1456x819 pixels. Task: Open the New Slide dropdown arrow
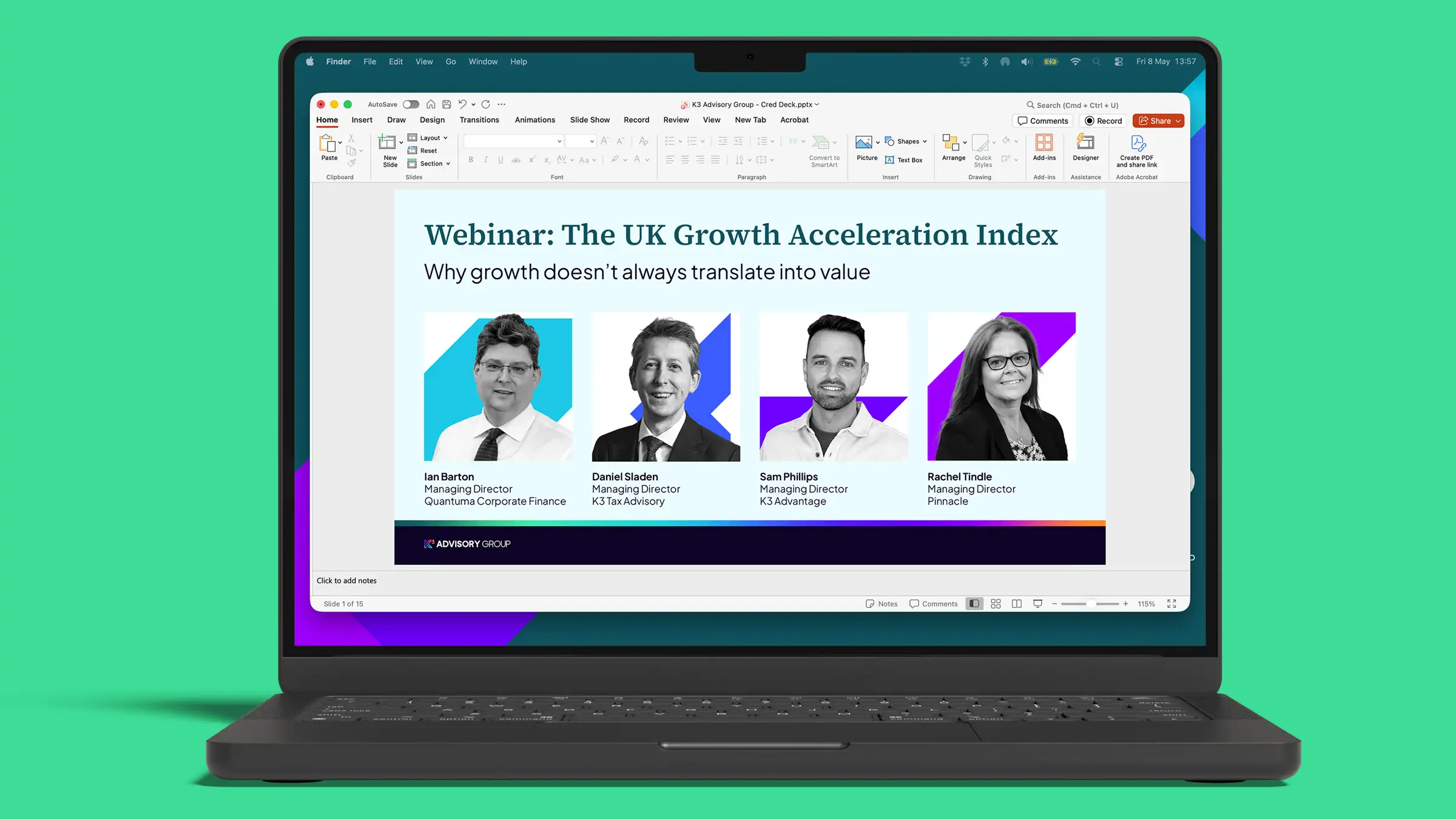[x=401, y=143]
